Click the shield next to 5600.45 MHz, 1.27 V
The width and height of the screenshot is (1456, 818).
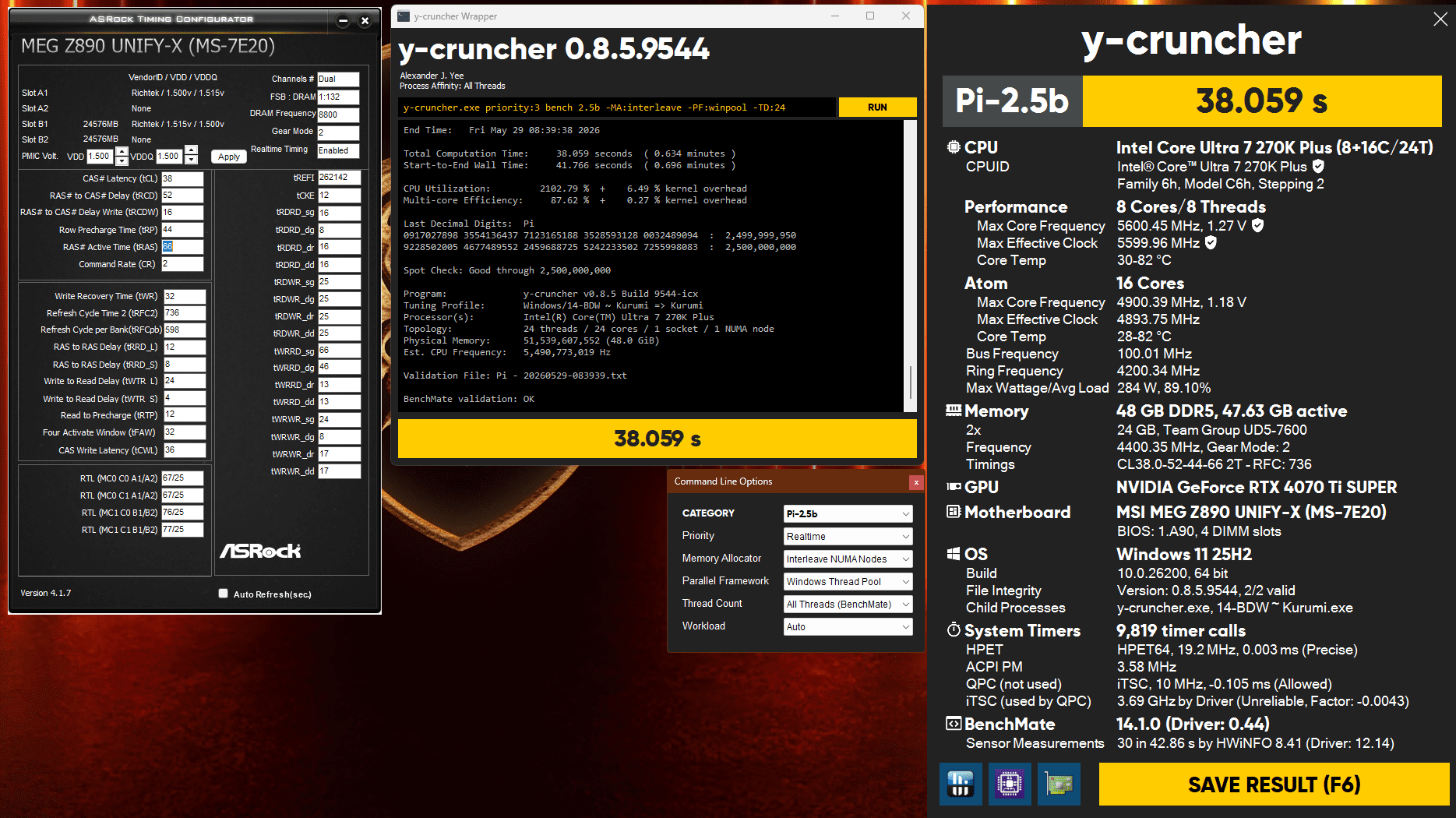point(1257,225)
